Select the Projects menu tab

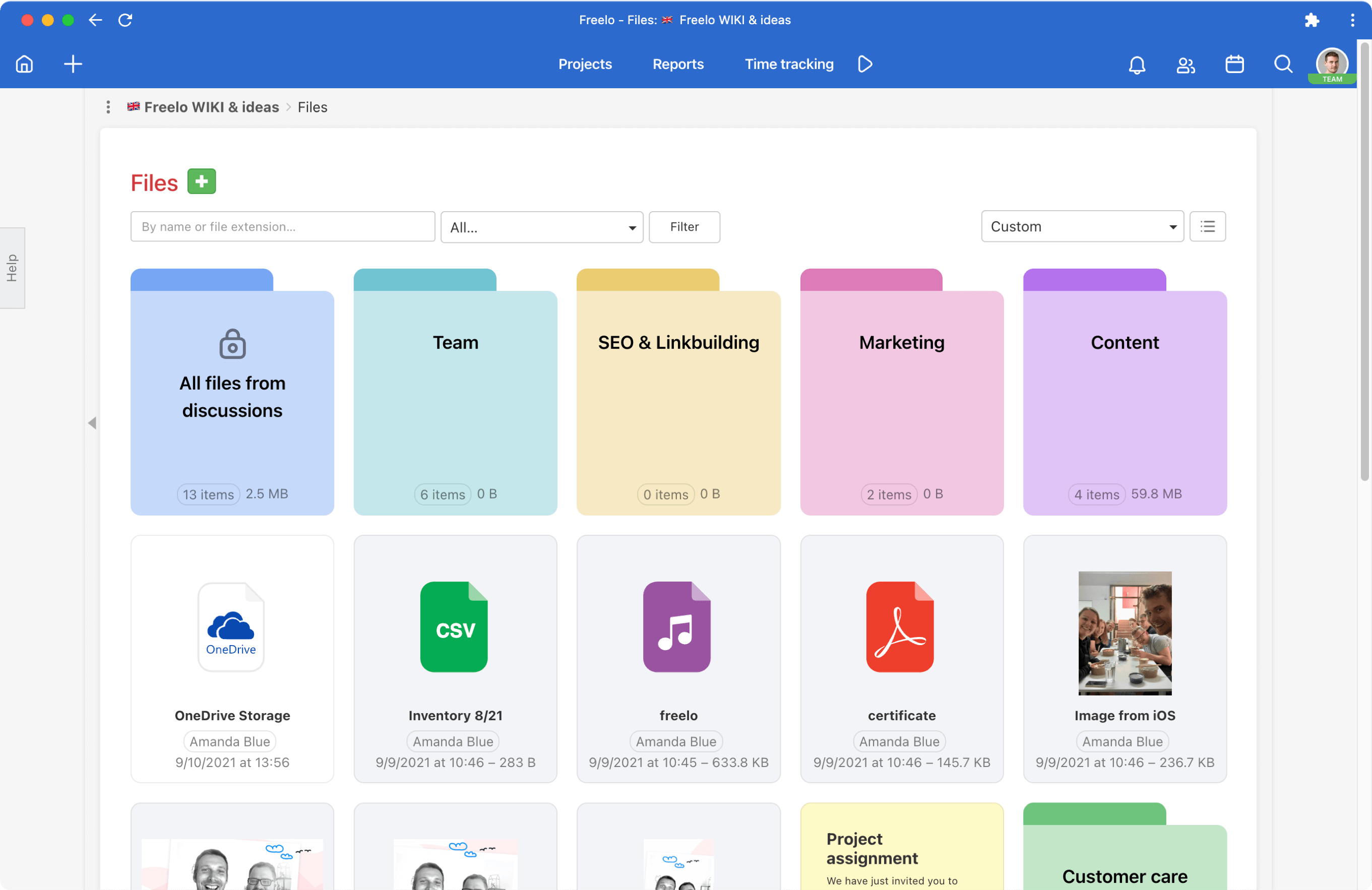pyautogui.click(x=585, y=63)
